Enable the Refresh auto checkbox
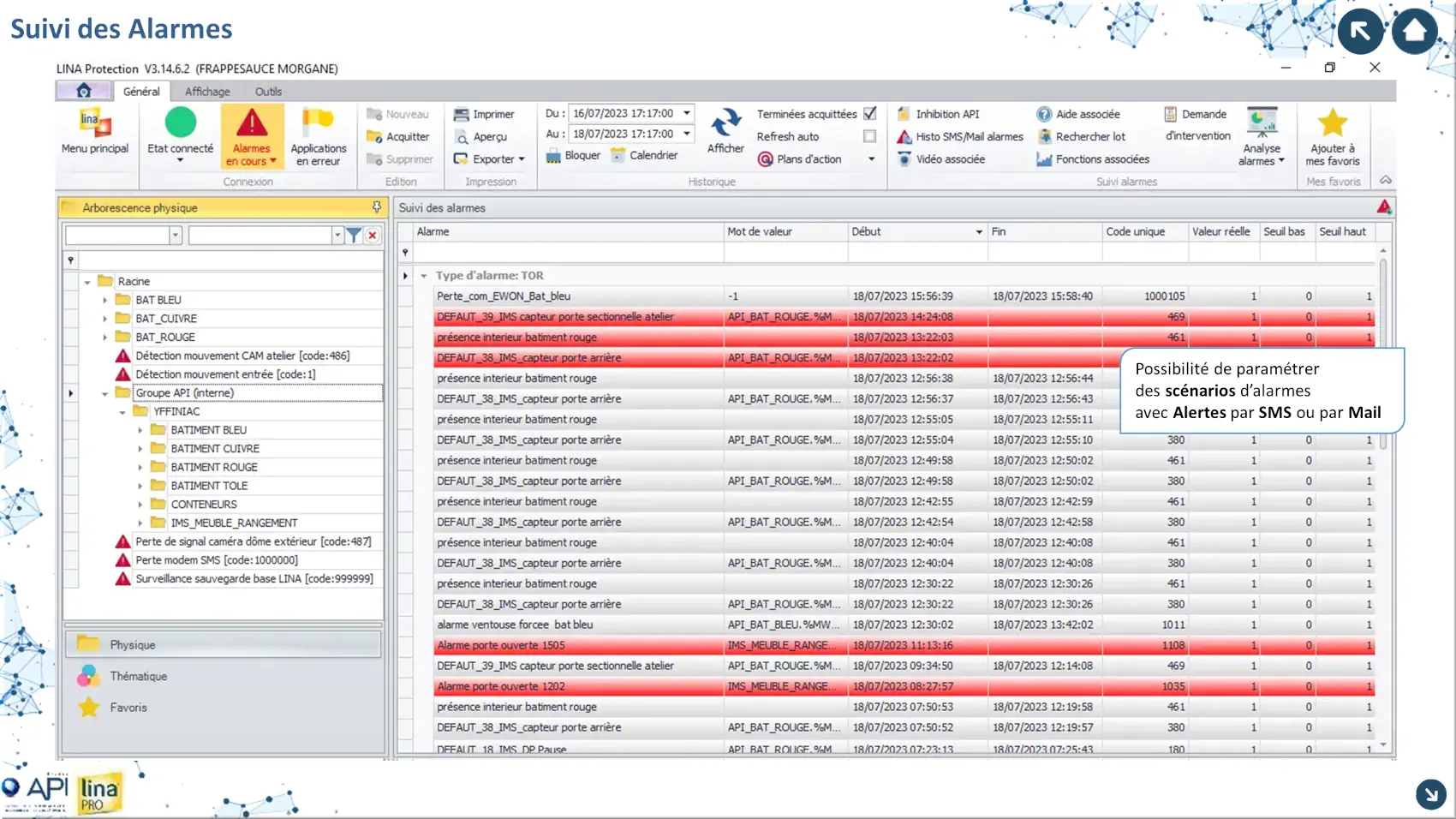Screen dimensions: 1456x819 point(870,136)
